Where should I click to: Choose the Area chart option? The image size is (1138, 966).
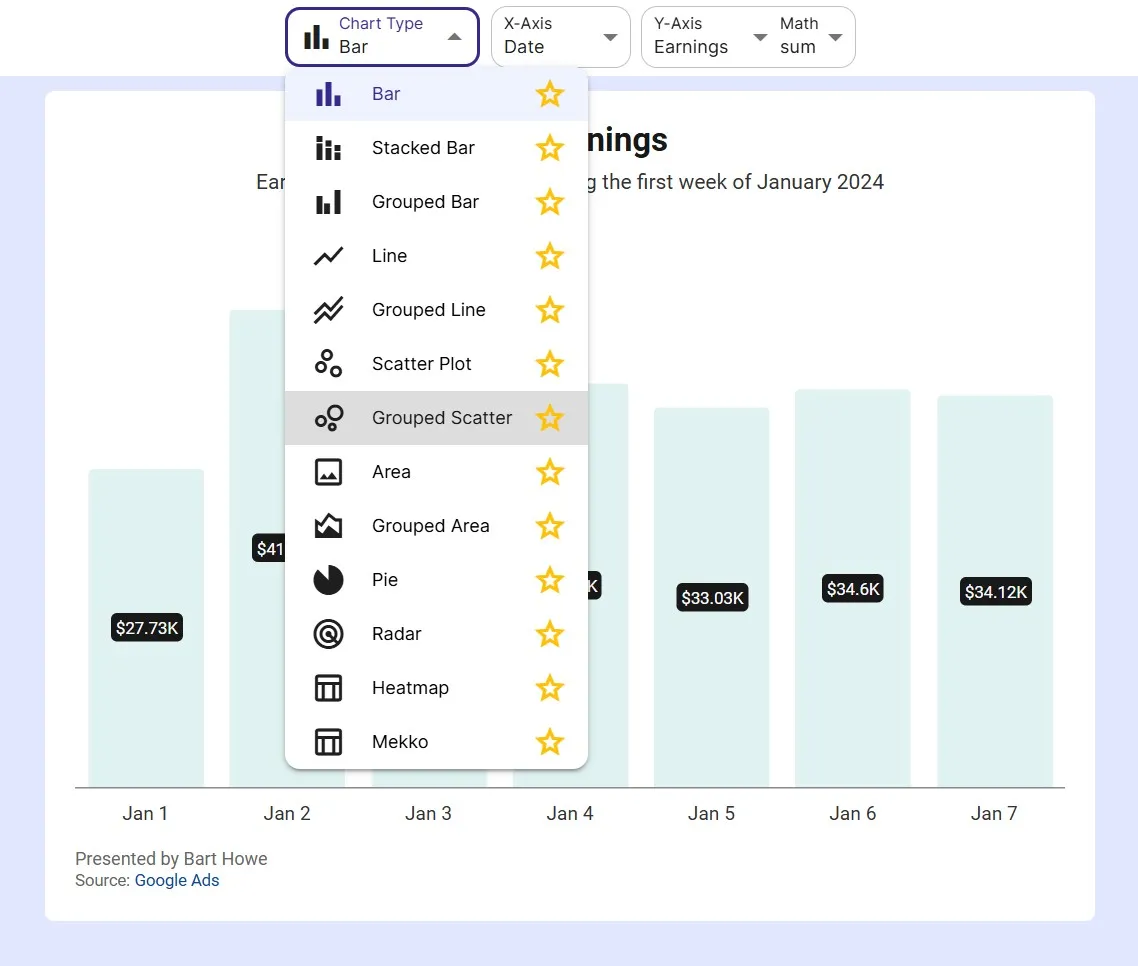tap(391, 472)
